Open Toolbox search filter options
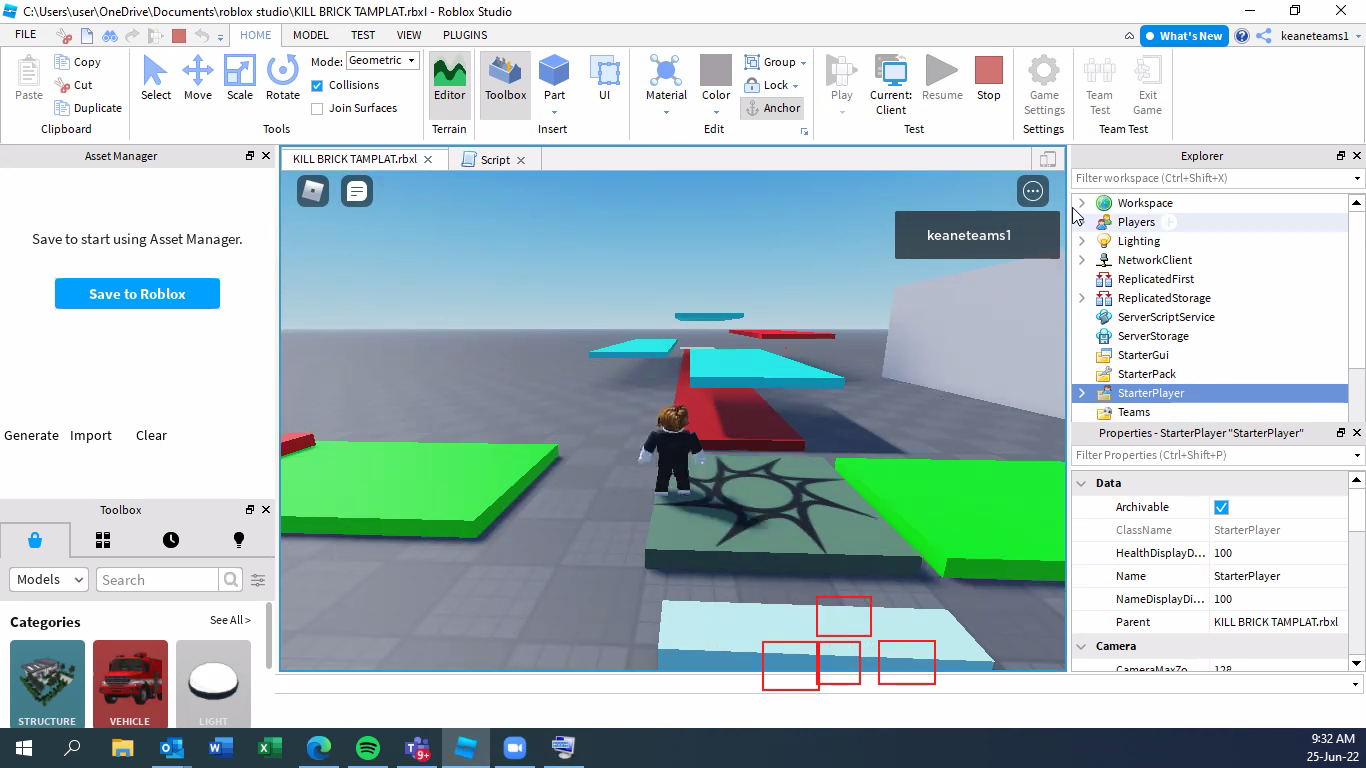 pyautogui.click(x=258, y=580)
